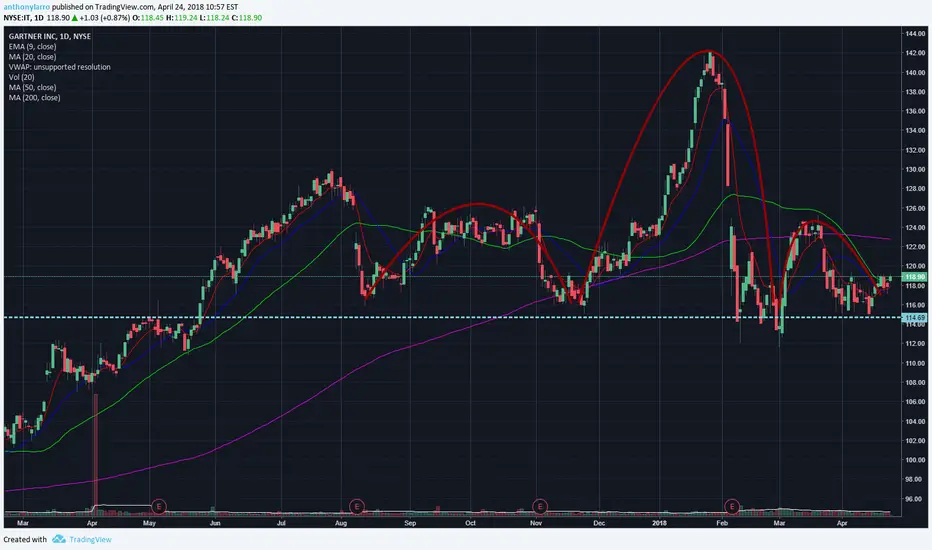
Task: Click the Aug label on time axis
Action: click(x=341, y=523)
